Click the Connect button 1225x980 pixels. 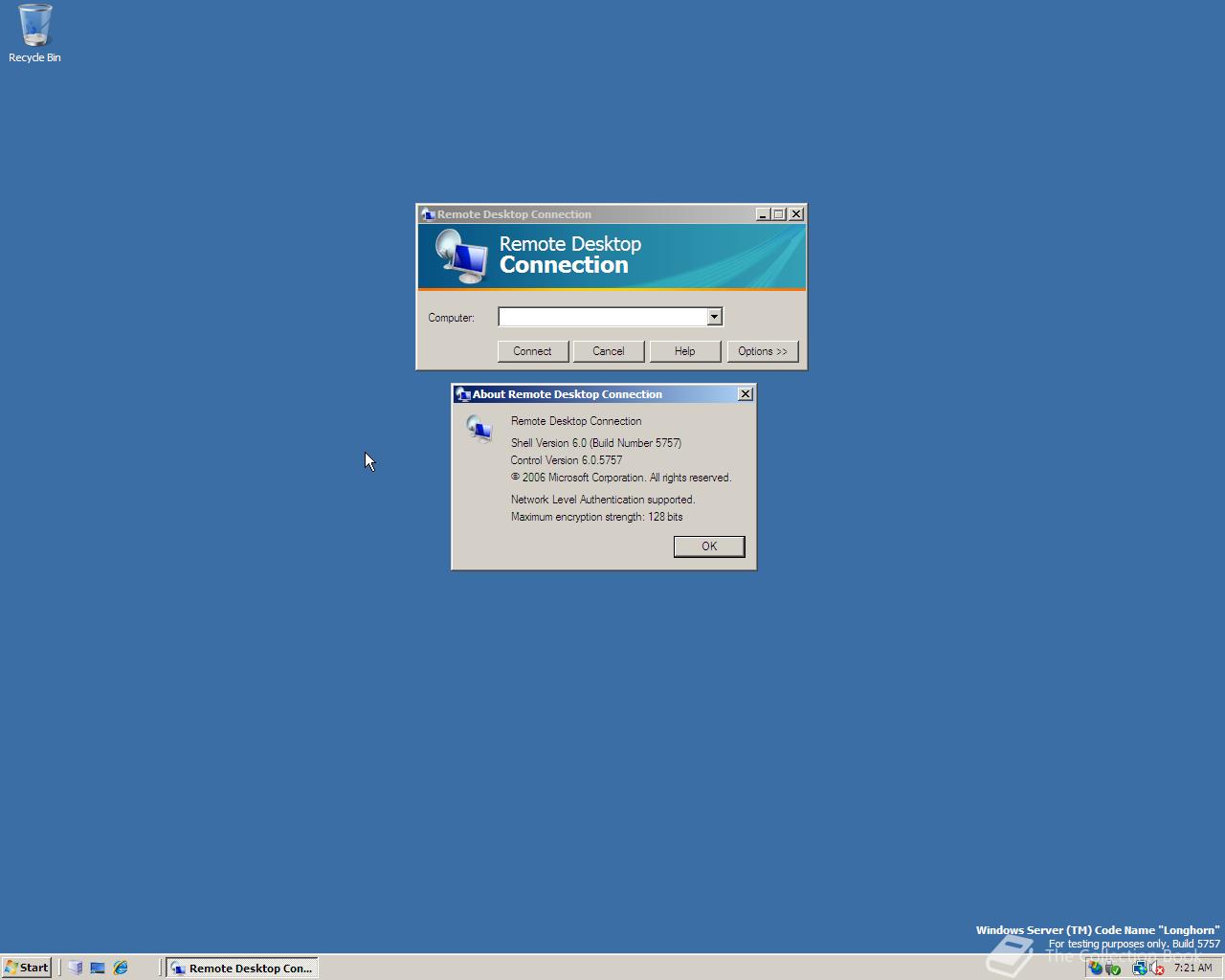[x=532, y=351]
